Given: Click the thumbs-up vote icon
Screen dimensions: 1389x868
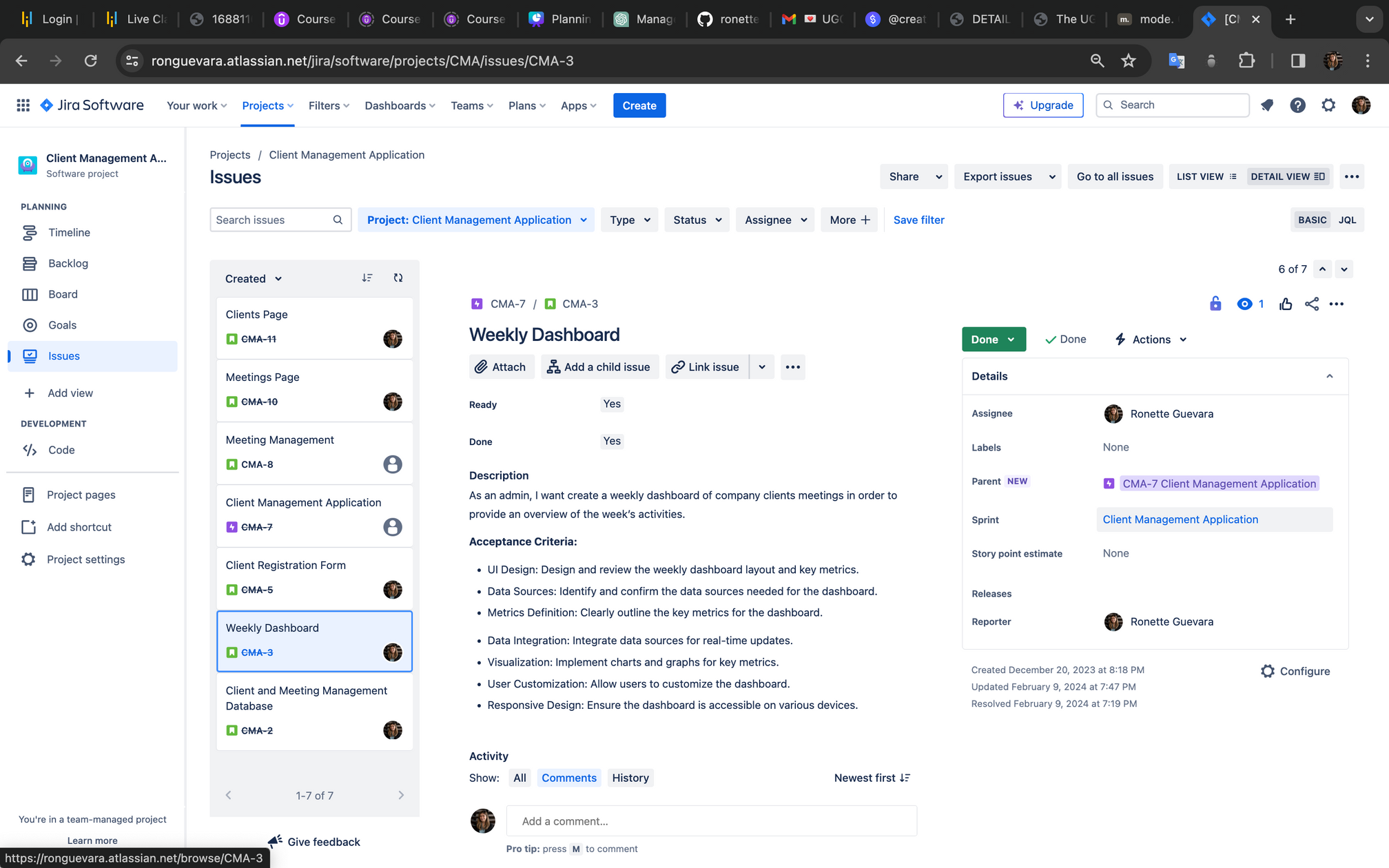Looking at the screenshot, I should coord(1286,304).
